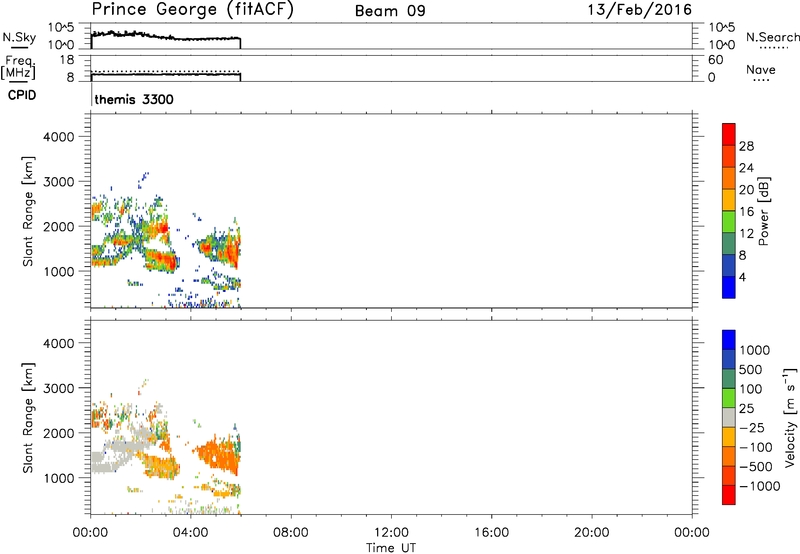The image size is (800, 554).
Task: Click the 'Freq. [MHz]' axis label
Action: pos(18,67)
